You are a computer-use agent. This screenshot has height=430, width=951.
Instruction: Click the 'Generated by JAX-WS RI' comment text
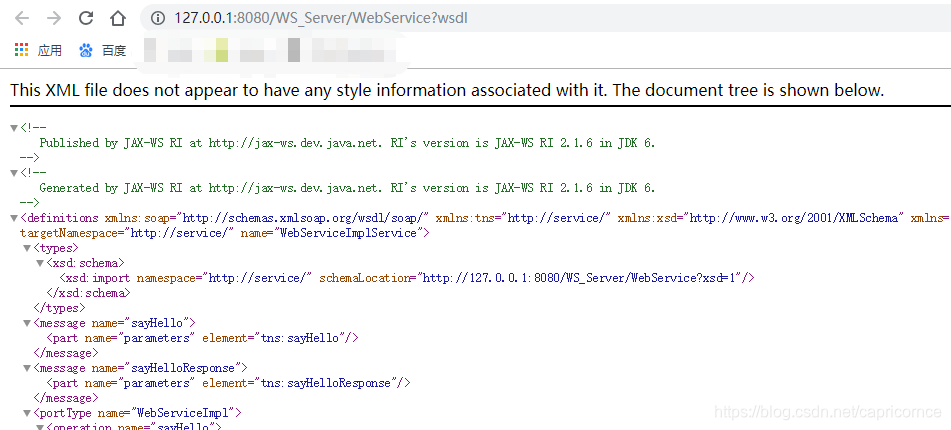tap(348, 188)
